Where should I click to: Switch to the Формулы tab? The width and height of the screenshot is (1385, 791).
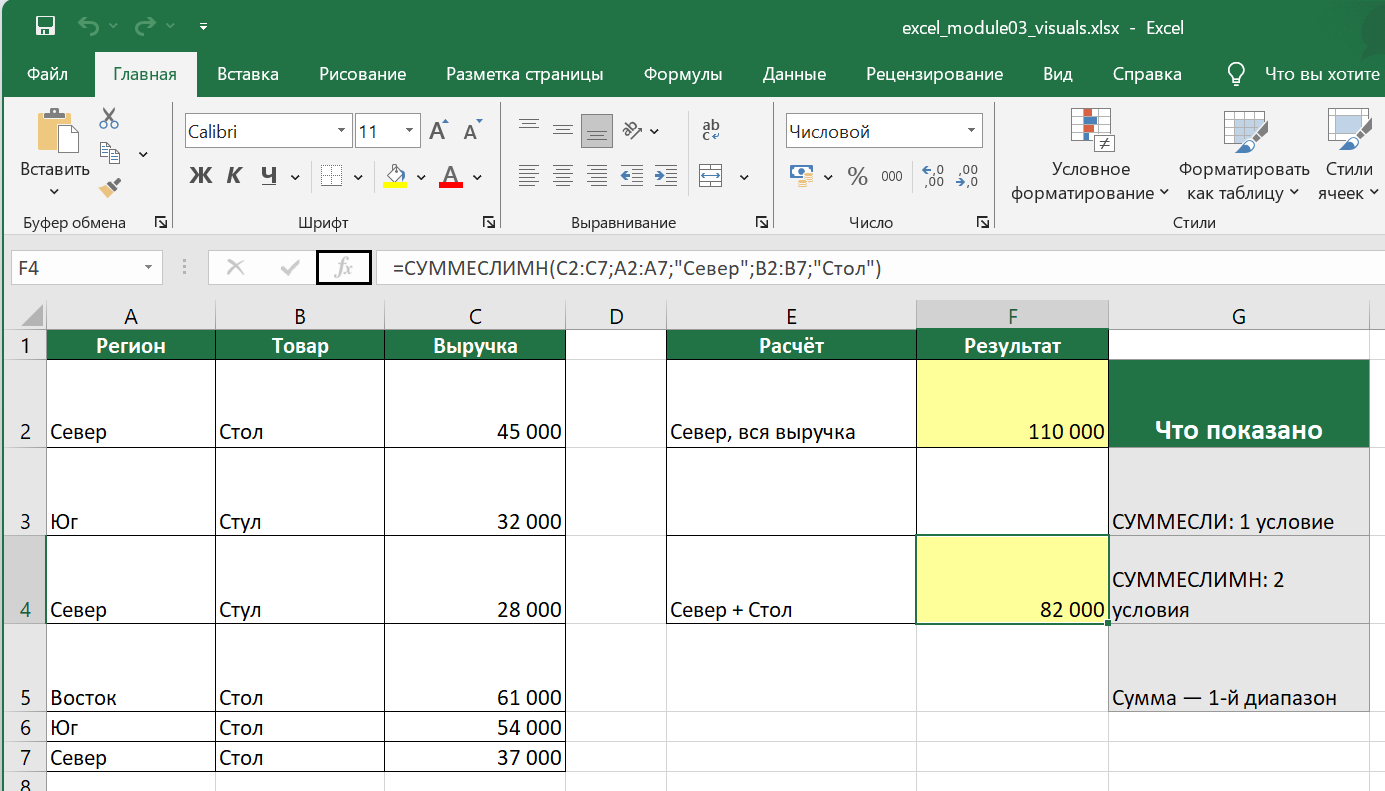[683, 74]
